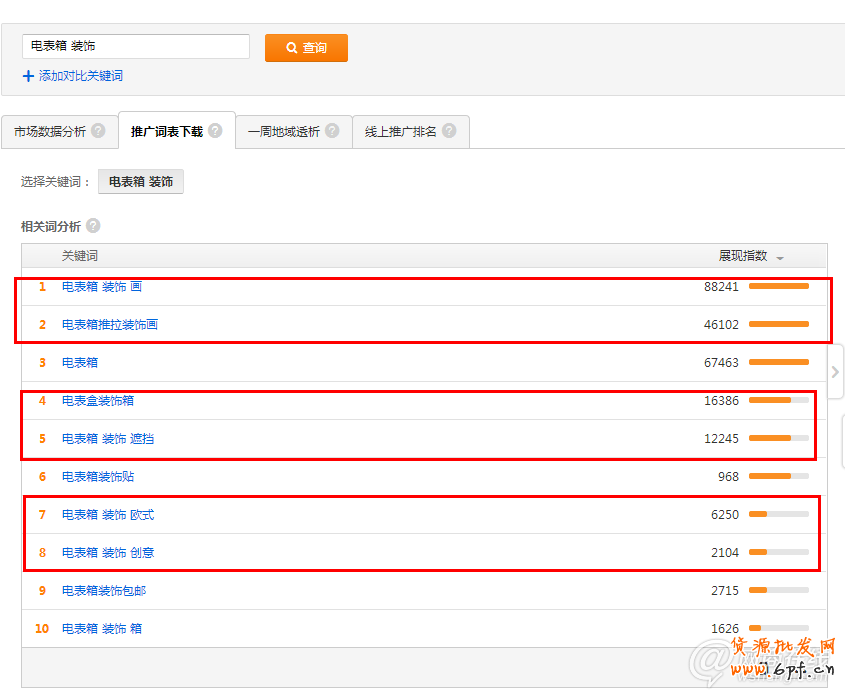845x691 pixels.
Task: Click the 电表盒装饰箱 keyword link
Action: (x=98, y=401)
